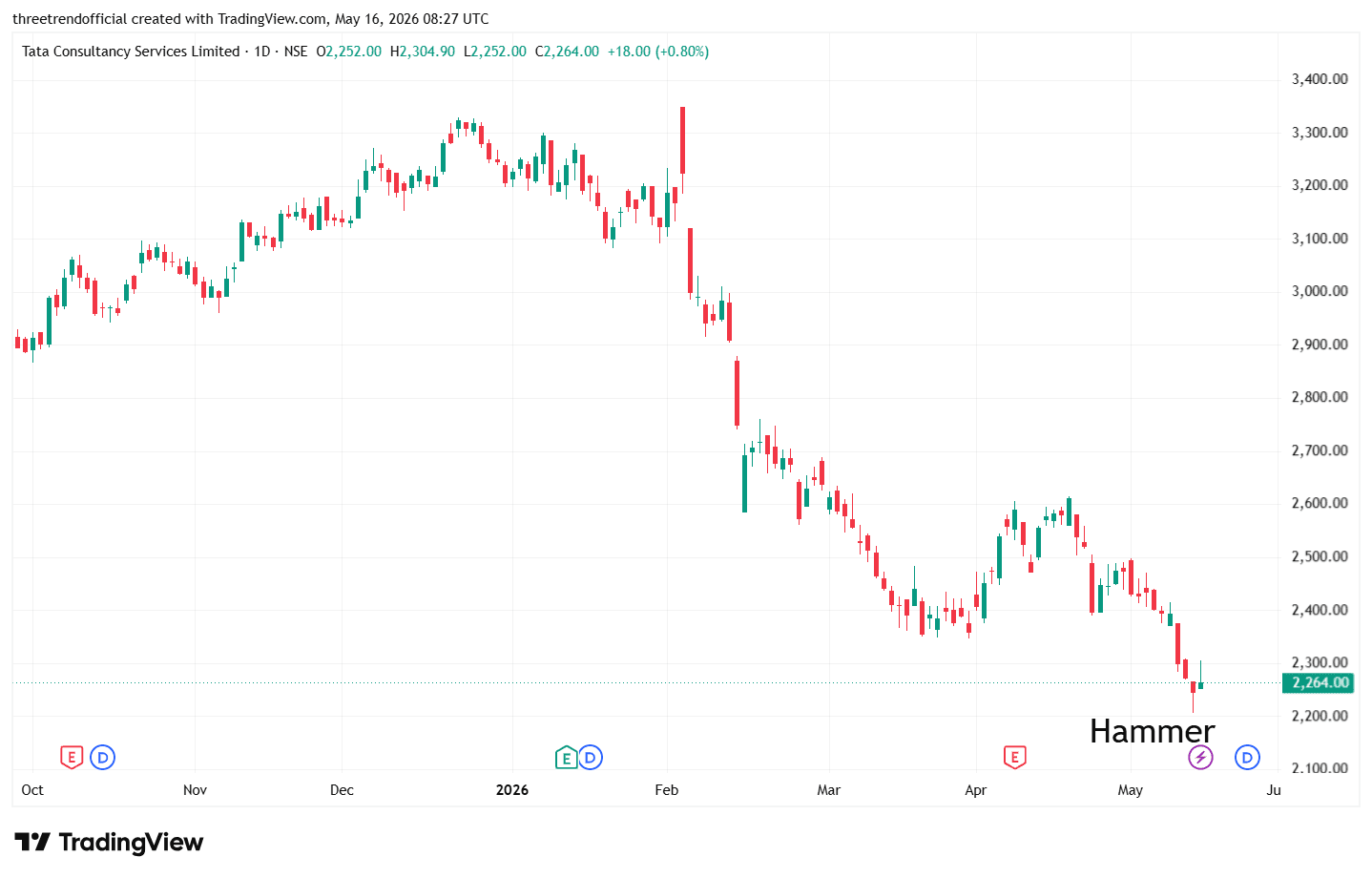The height and width of the screenshot is (878, 1372).
Task: Click the 2,600.00 price axis label
Action: click(x=1320, y=503)
